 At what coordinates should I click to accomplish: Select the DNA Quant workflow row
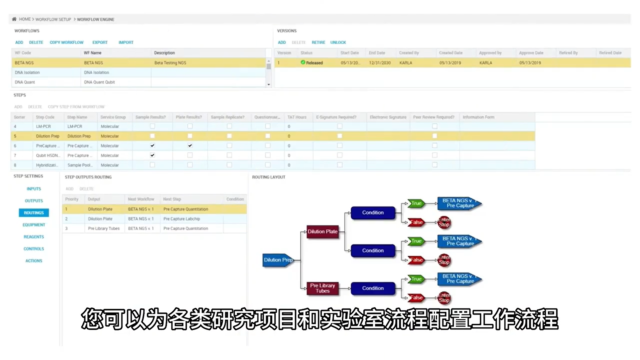coord(139,82)
